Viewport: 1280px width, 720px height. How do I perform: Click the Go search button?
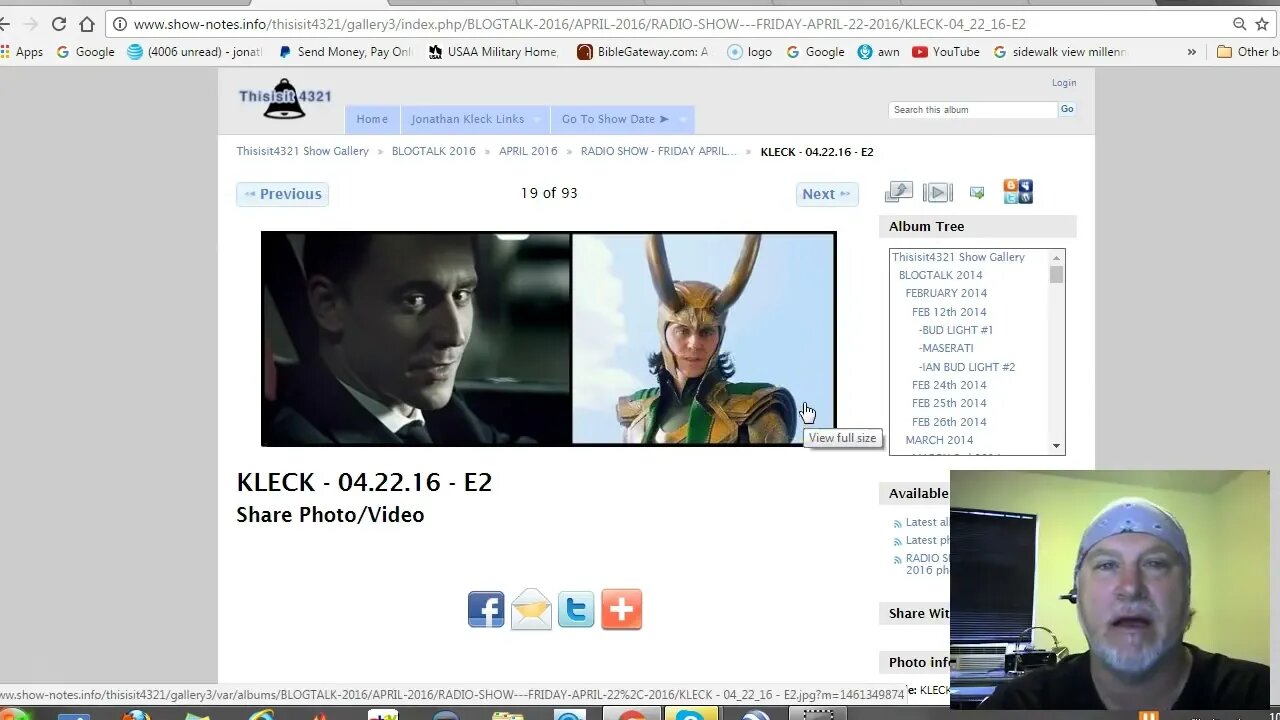[x=1067, y=110]
